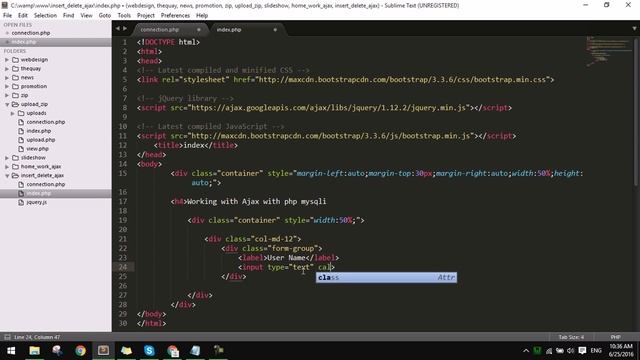The width and height of the screenshot is (640, 360).
Task: Open connection.php in upload_zip folder
Action: tap(46, 122)
